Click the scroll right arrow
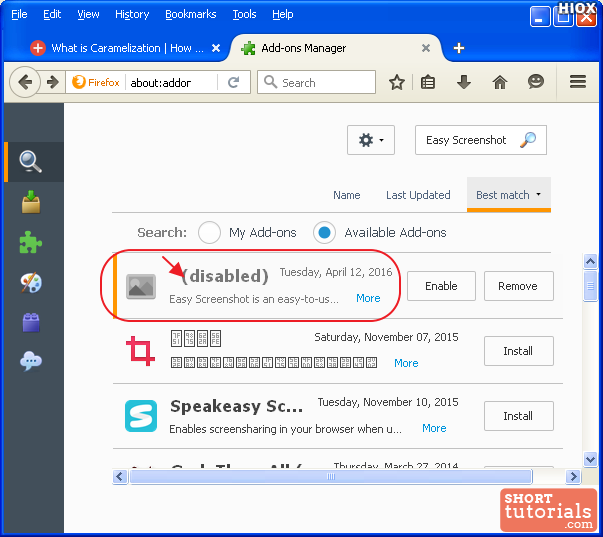 573,477
